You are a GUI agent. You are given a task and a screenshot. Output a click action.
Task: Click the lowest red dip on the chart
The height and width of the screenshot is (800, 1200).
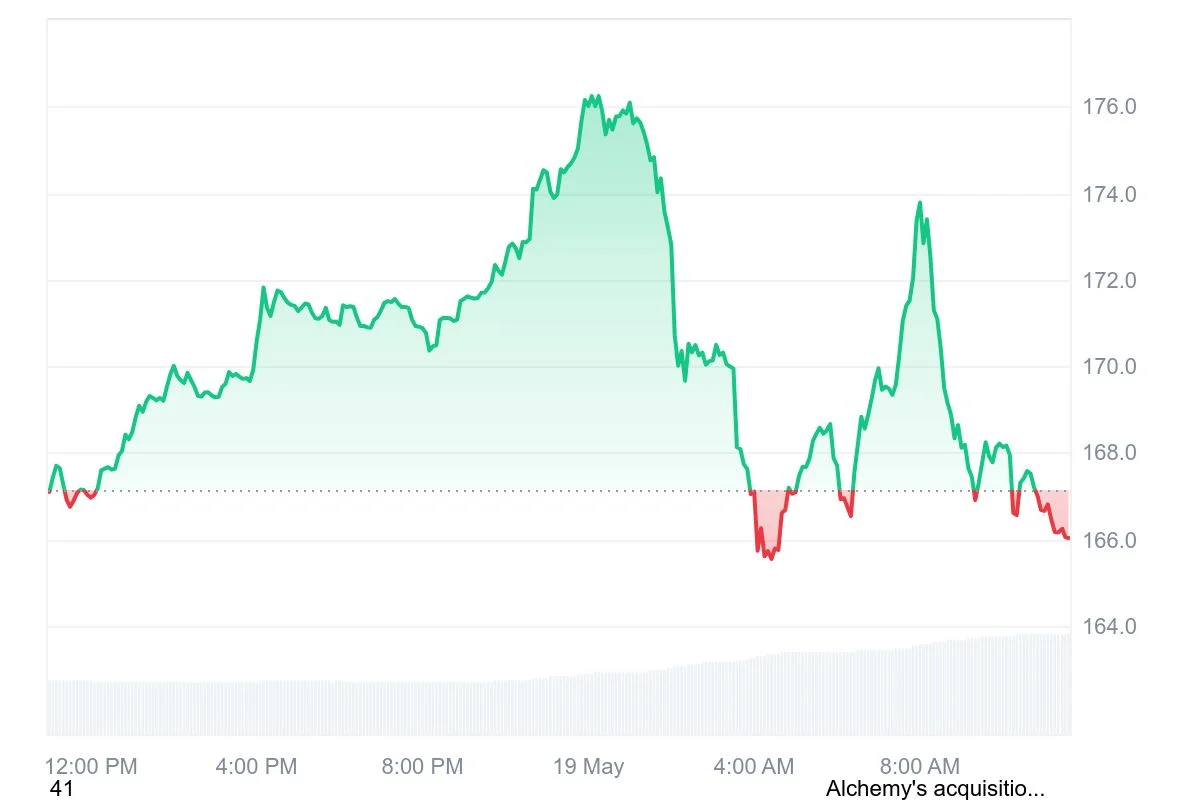[x=770, y=557]
